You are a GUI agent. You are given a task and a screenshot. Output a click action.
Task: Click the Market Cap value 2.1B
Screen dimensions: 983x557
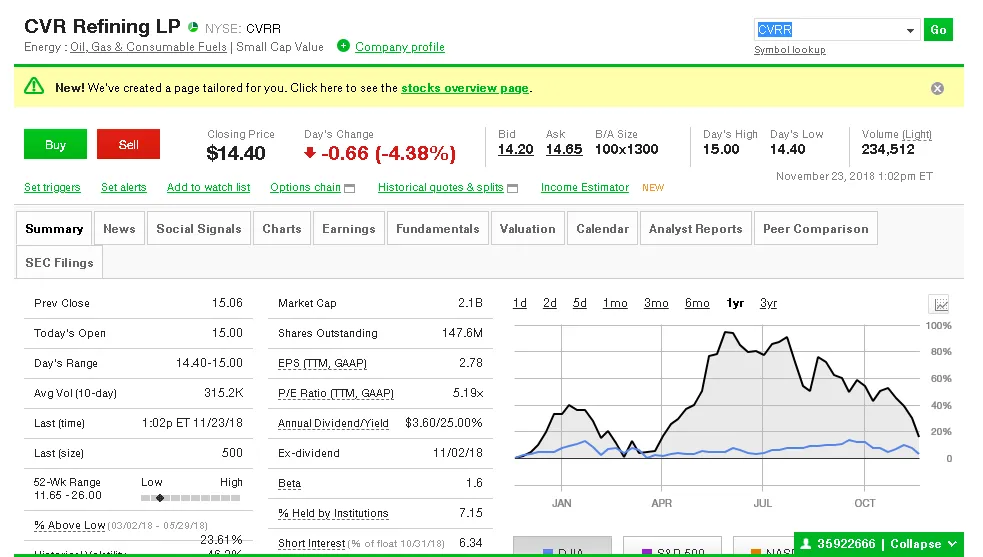pyautogui.click(x=470, y=303)
